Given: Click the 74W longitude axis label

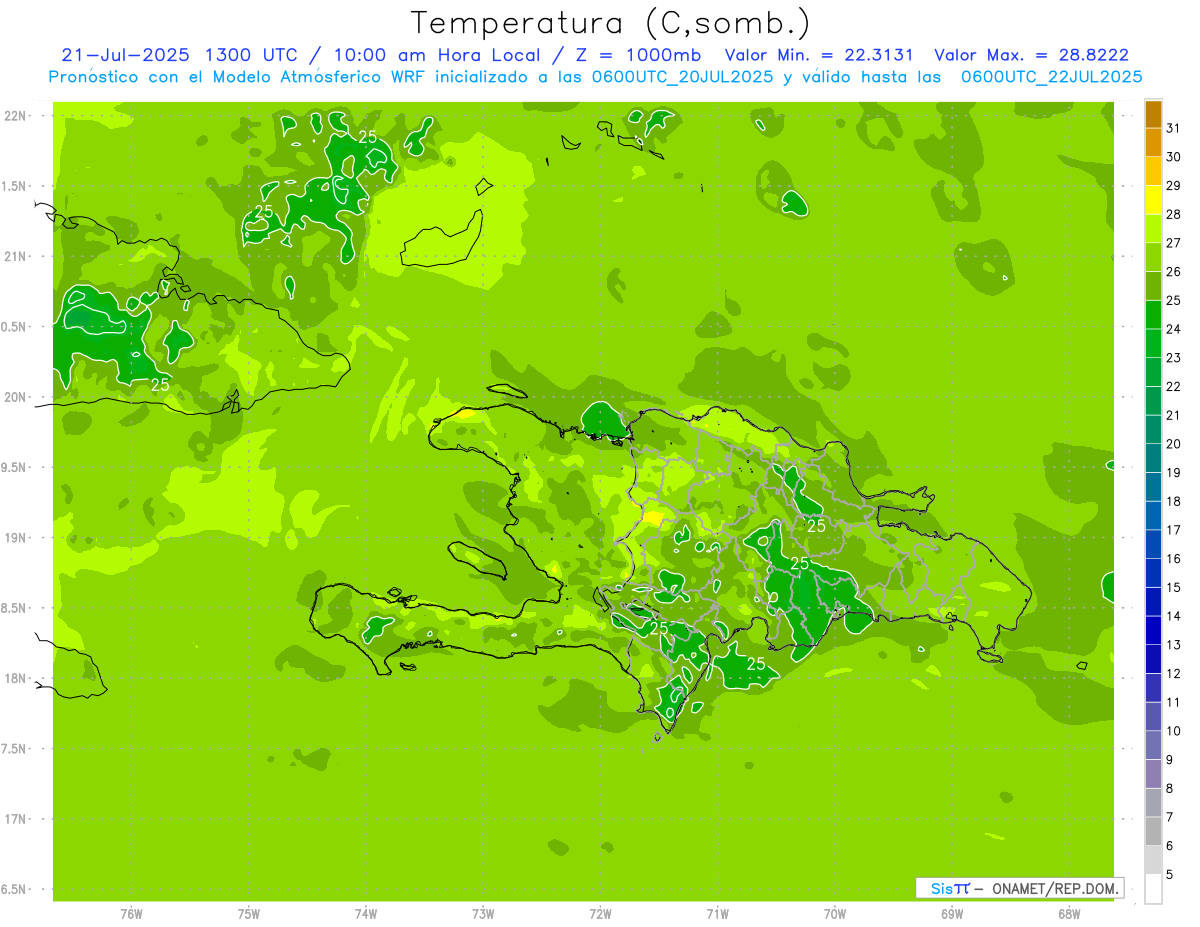Looking at the screenshot, I should point(366,914).
